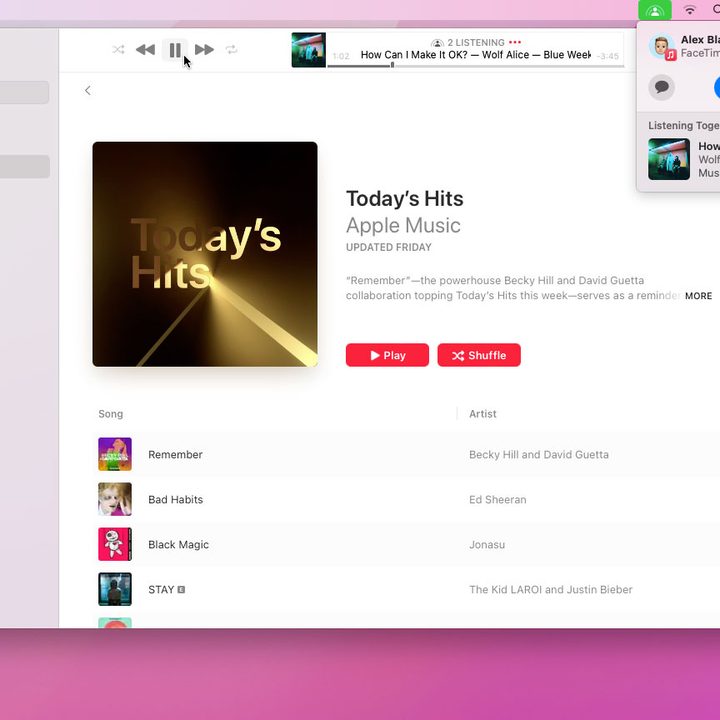
Task: Click the Bad Habits album thumbnail
Action: pyautogui.click(x=115, y=499)
